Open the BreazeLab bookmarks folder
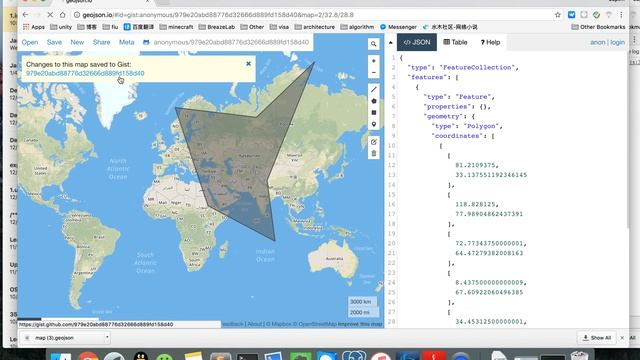640x360 pixels. click(x=217, y=27)
